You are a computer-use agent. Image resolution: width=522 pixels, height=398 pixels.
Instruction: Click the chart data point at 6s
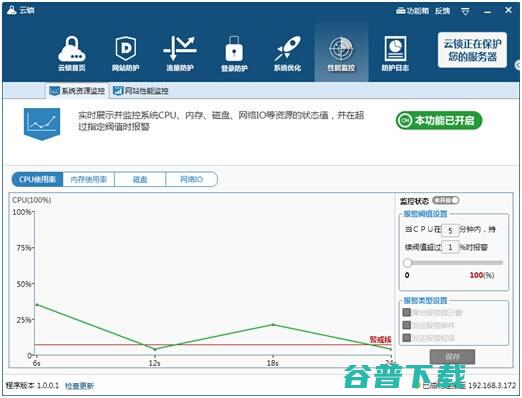click(x=37, y=305)
